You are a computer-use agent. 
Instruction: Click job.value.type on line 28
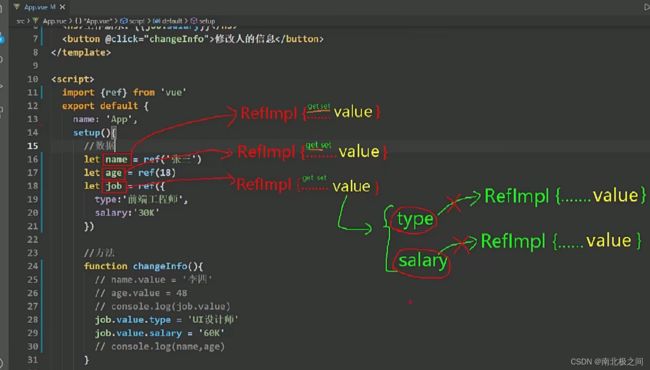click(x=133, y=319)
